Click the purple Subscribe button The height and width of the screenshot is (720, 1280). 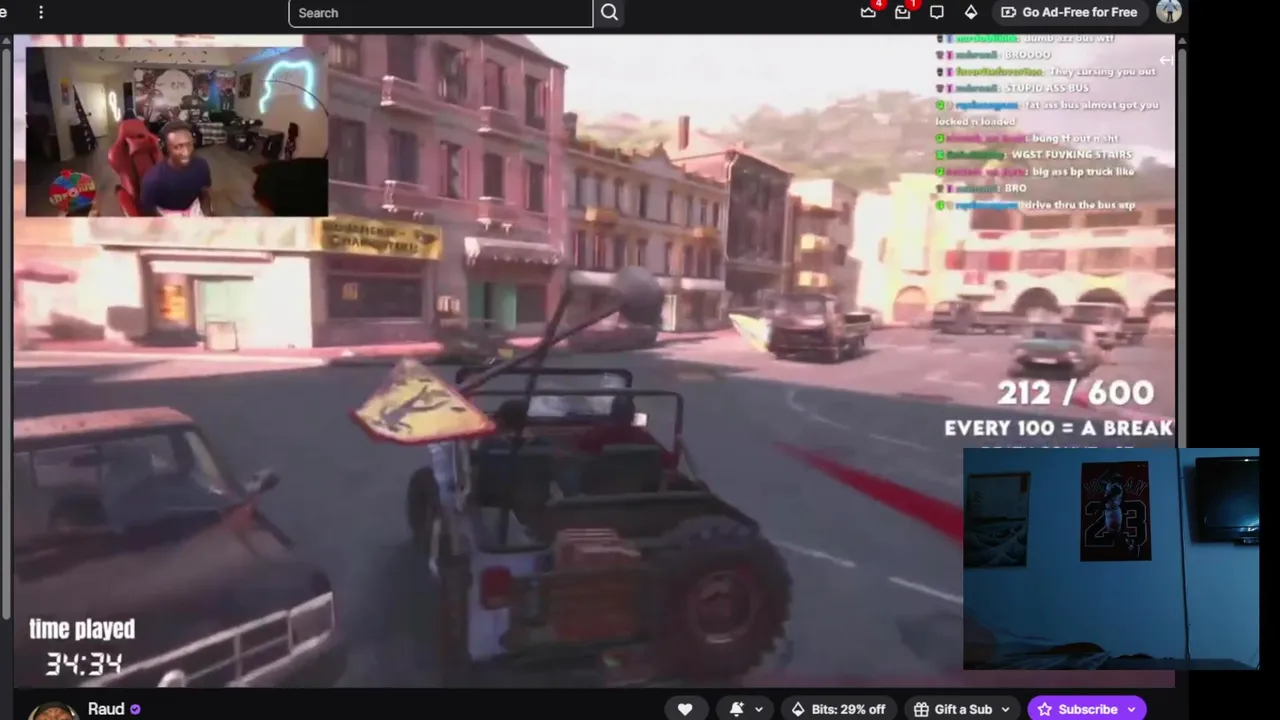(1086, 709)
